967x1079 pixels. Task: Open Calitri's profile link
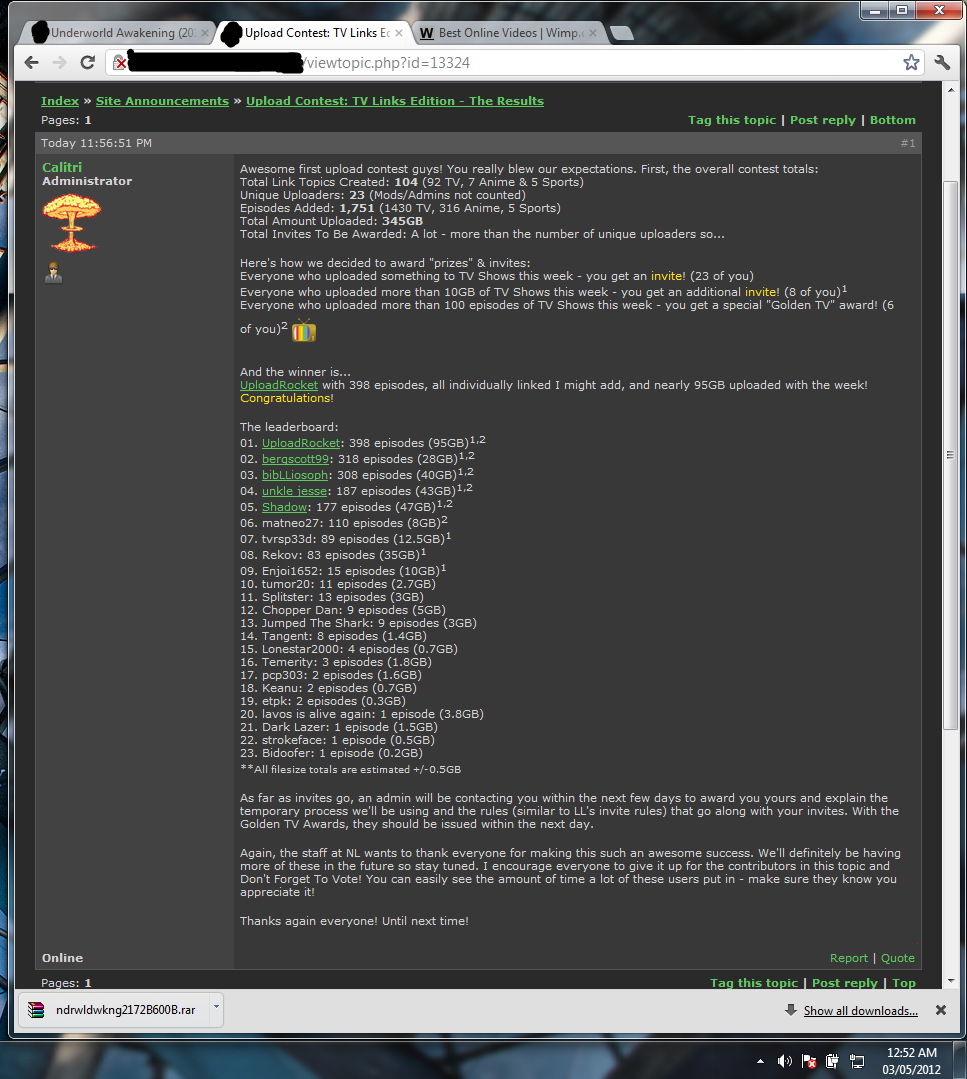(62, 167)
